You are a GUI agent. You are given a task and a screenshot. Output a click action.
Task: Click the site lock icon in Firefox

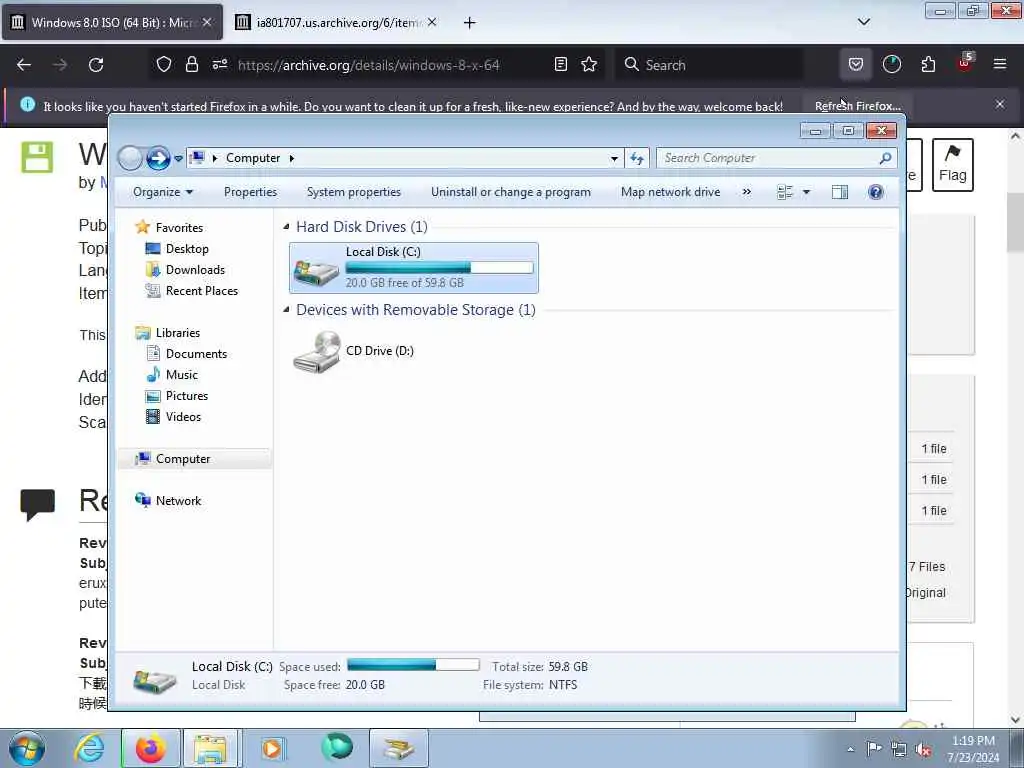(x=191, y=64)
